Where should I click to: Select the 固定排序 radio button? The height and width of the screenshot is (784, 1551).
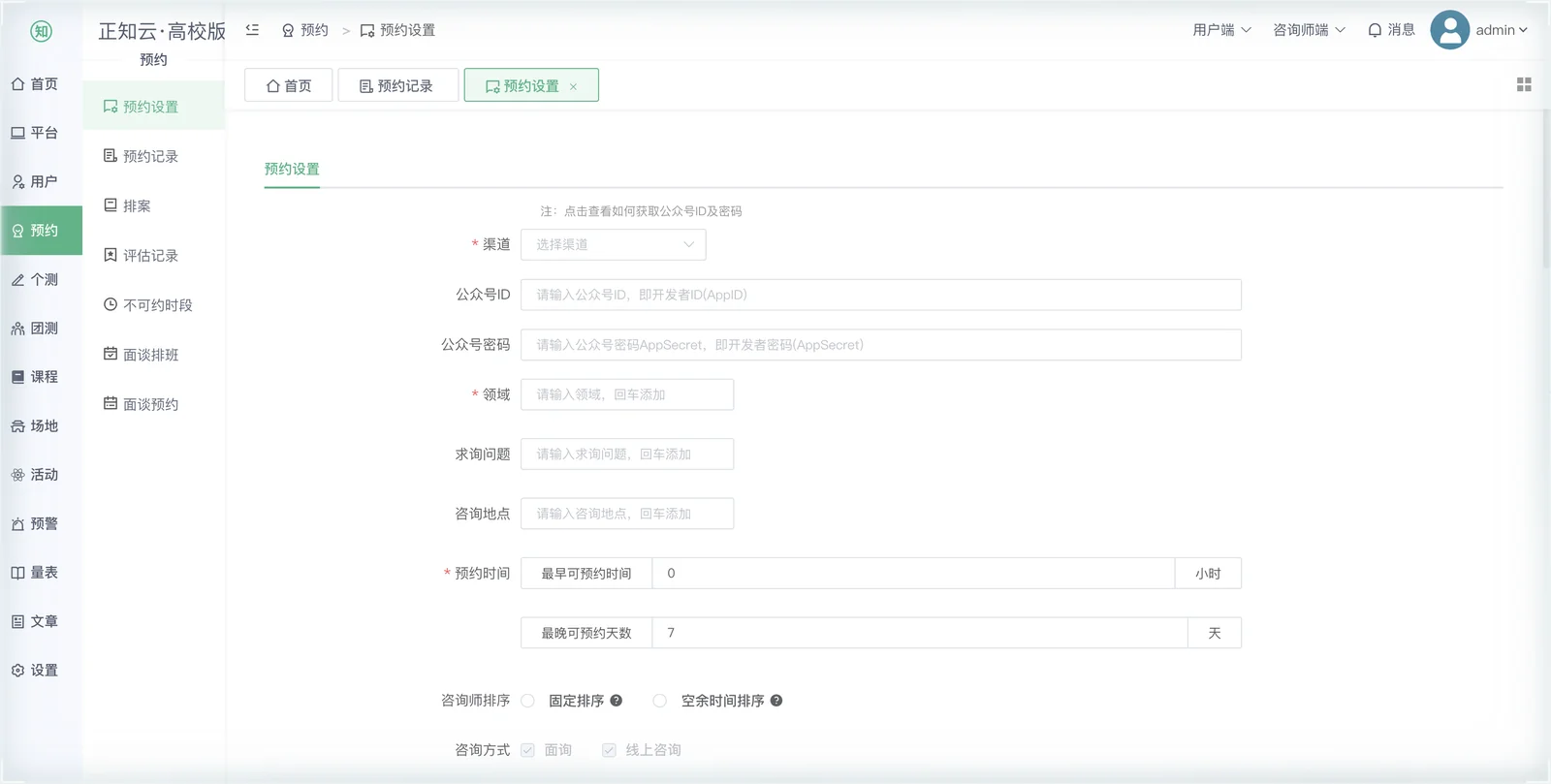(x=527, y=701)
